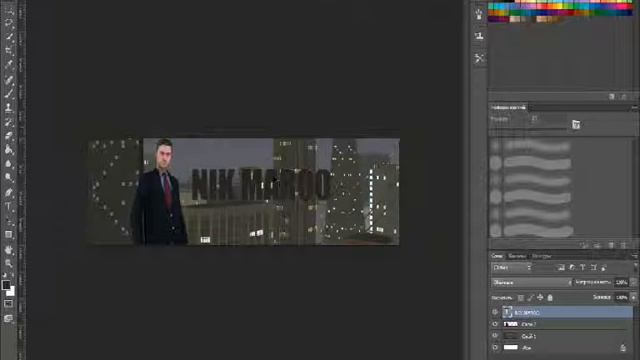The width and height of the screenshot is (640, 360).
Task: Click the foreground color swatch
Action: point(6,285)
